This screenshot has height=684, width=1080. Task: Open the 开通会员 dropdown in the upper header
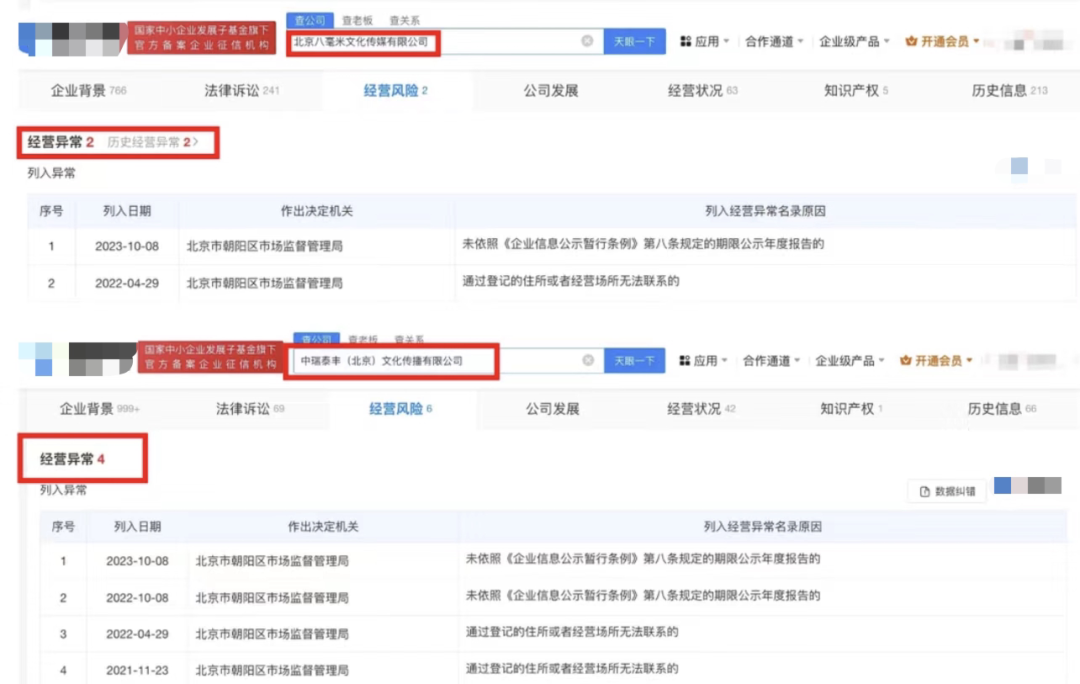975,42
